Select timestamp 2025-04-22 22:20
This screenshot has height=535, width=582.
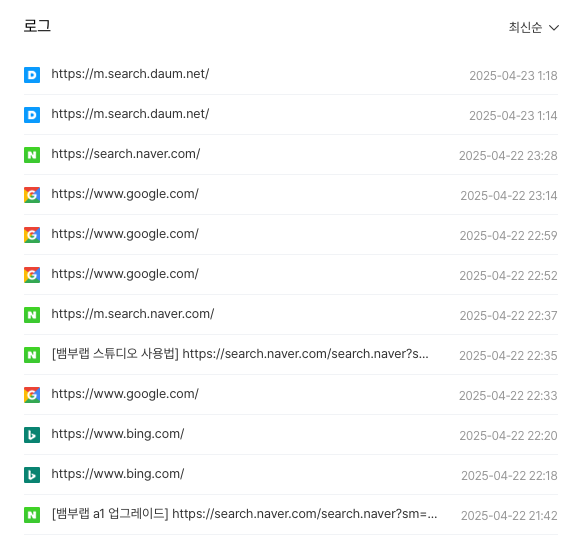pyautogui.click(x=509, y=436)
